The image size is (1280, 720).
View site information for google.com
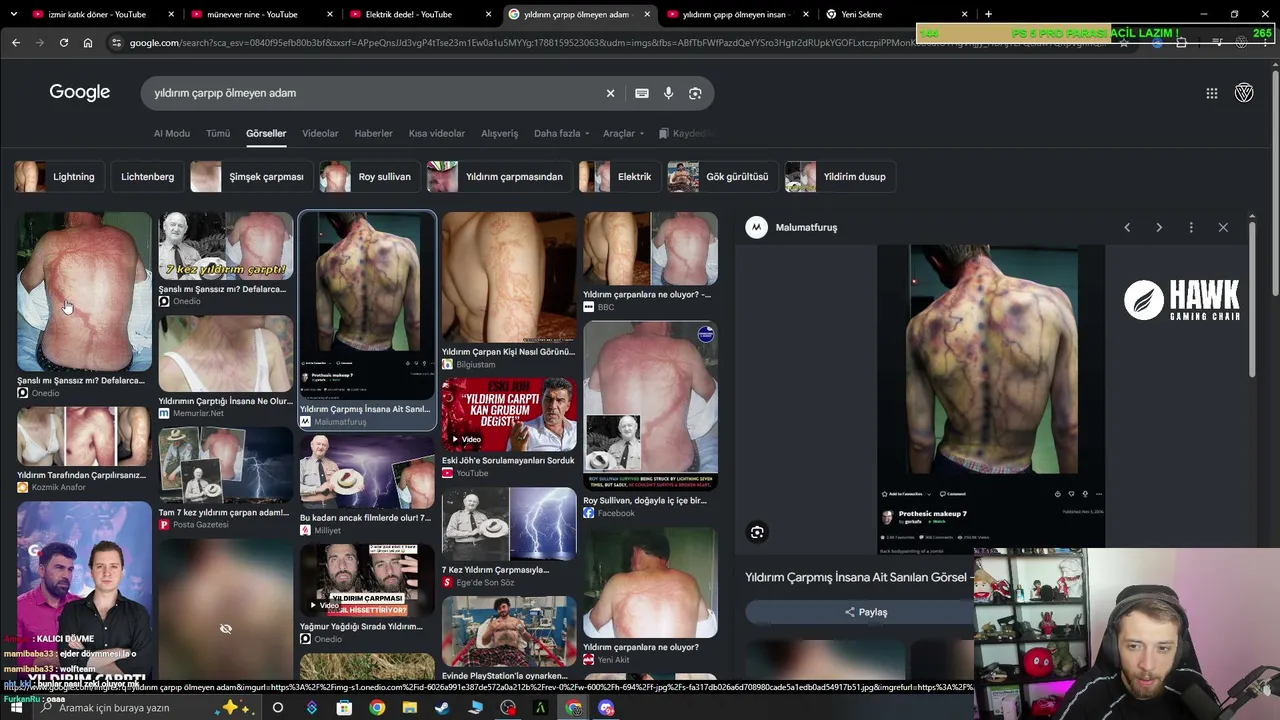(116, 43)
